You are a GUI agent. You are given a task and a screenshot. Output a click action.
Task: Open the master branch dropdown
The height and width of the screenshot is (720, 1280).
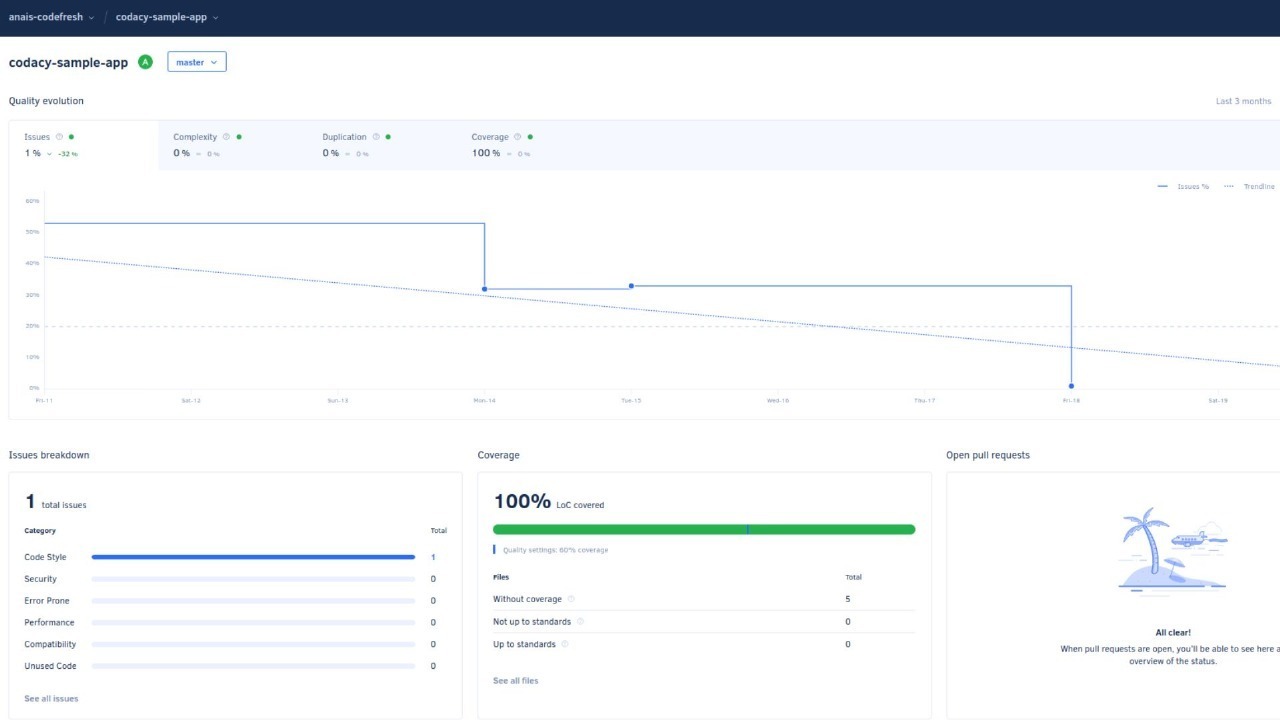(x=197, y=62)
